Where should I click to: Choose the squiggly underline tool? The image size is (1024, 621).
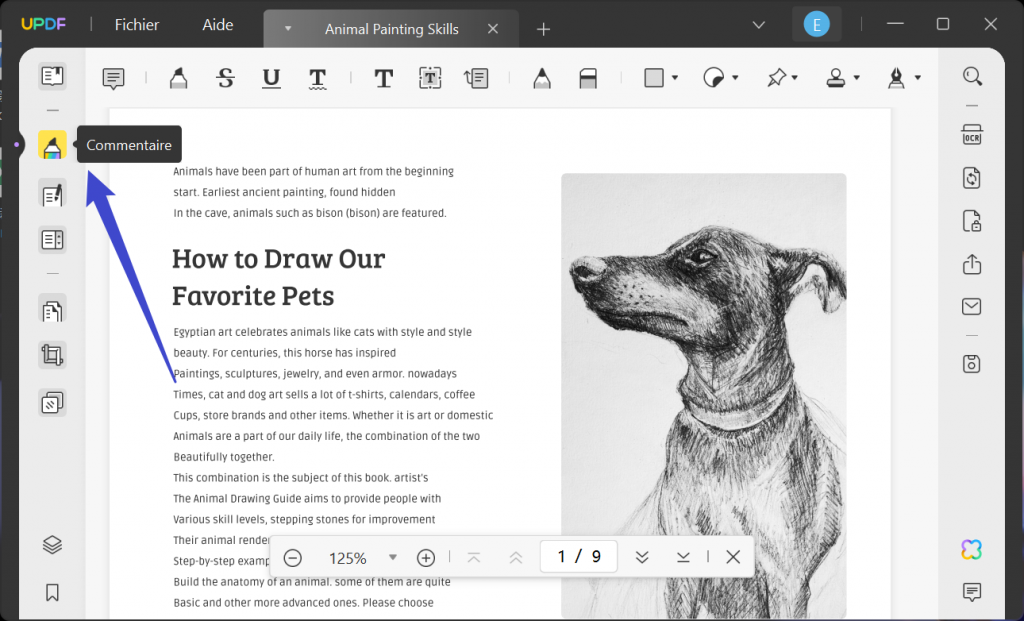317,78
